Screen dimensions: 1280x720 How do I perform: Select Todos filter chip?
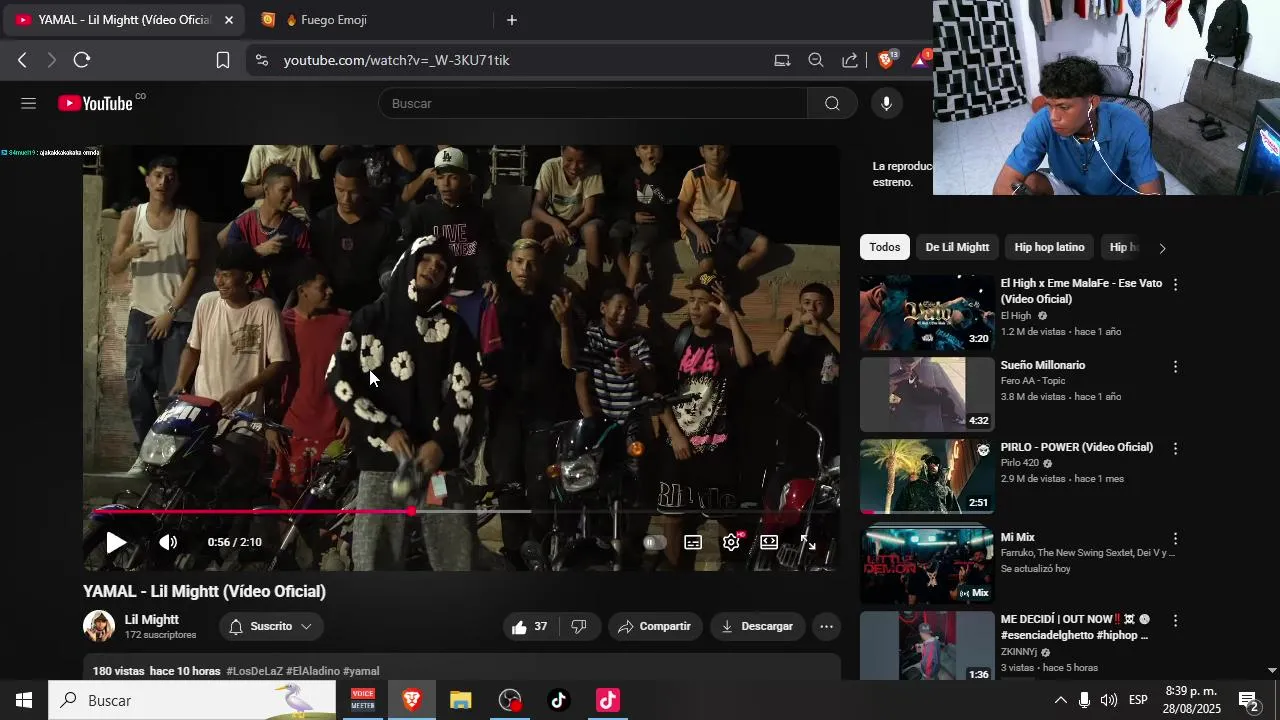click(885, 247)
